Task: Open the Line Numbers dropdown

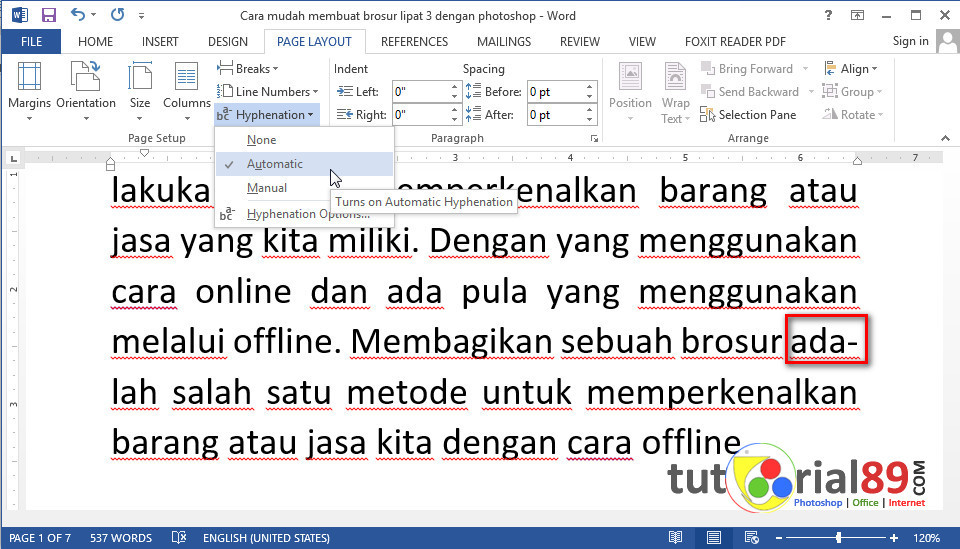Action: (268, 92)
